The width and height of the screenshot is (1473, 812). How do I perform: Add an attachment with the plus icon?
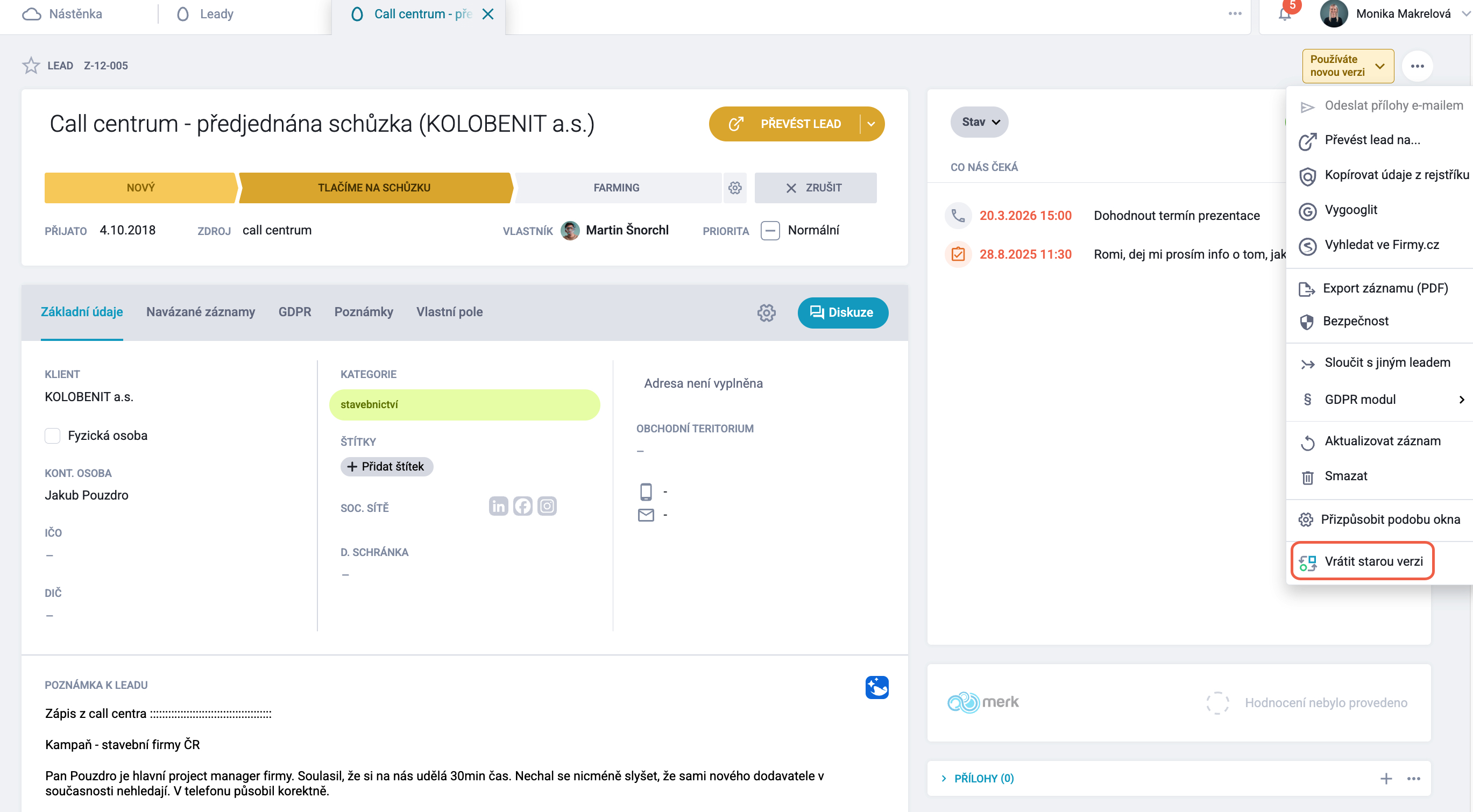pyautogui.click(x=1386, y=778)
